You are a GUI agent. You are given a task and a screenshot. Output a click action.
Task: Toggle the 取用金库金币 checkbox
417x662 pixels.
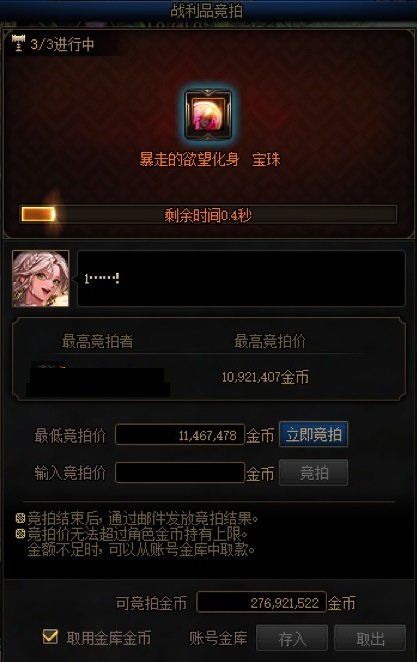[x=50, y=637]
